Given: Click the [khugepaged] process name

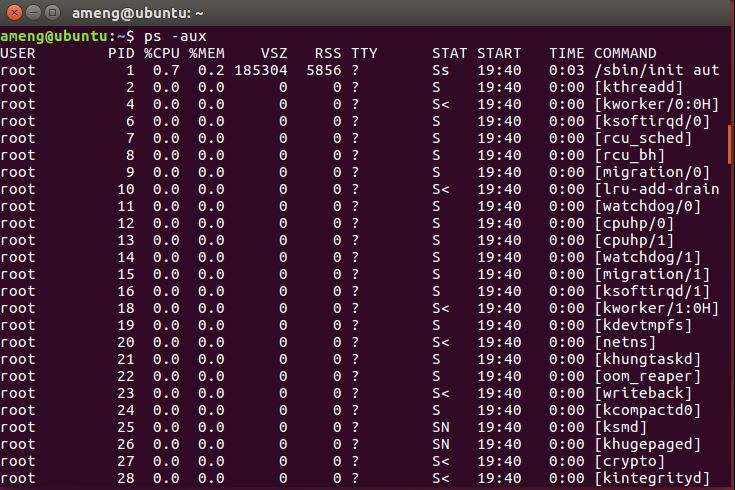Looking at the screenshot, I should coord(648,444).
